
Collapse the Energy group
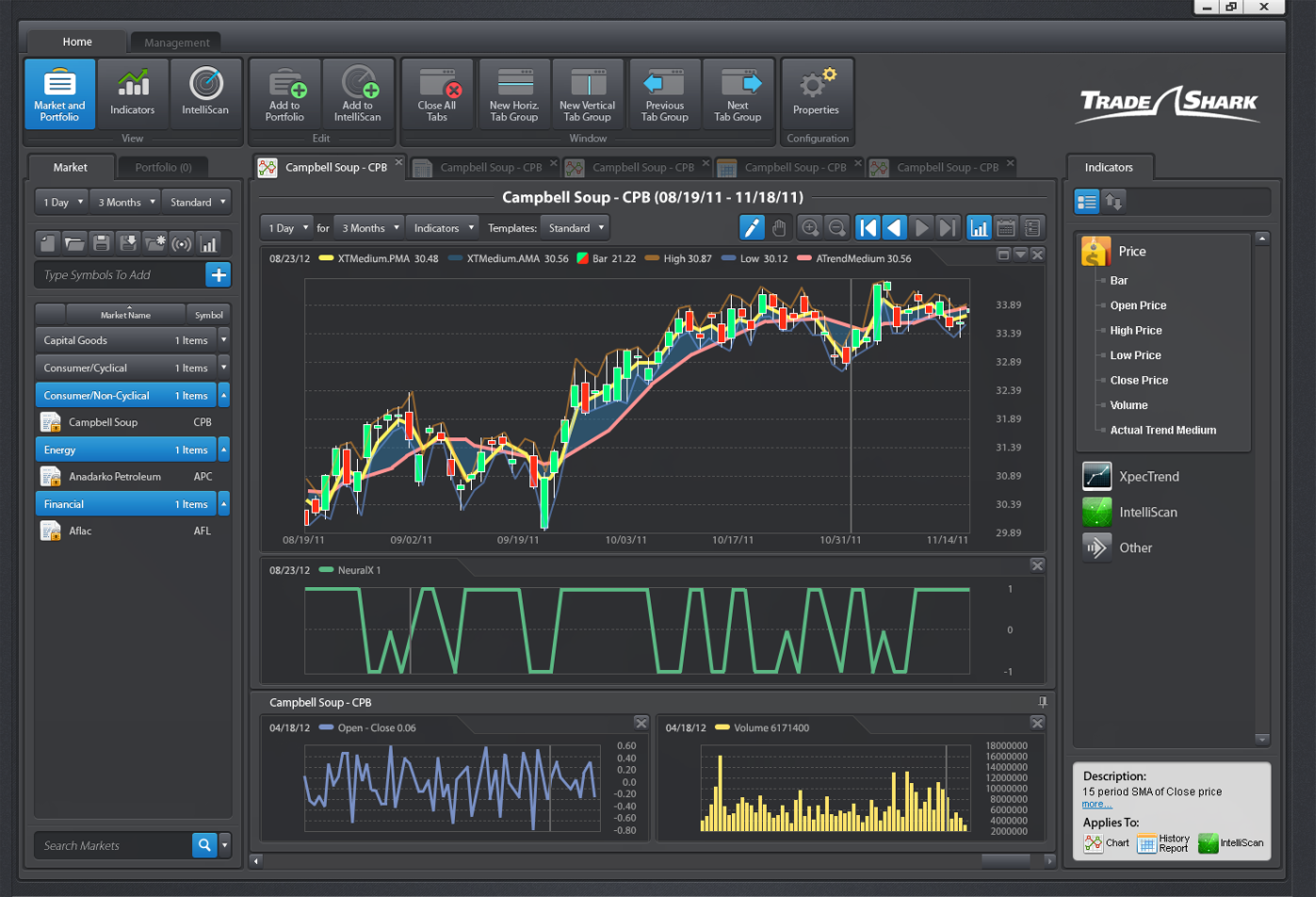point(224,449)
